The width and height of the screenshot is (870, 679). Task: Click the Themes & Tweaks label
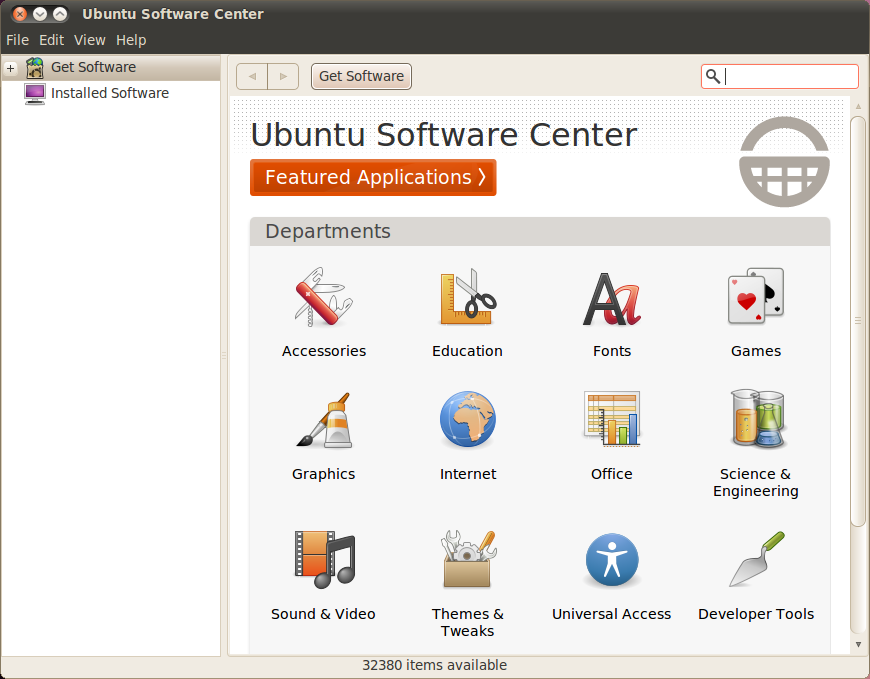coord(468,622)
